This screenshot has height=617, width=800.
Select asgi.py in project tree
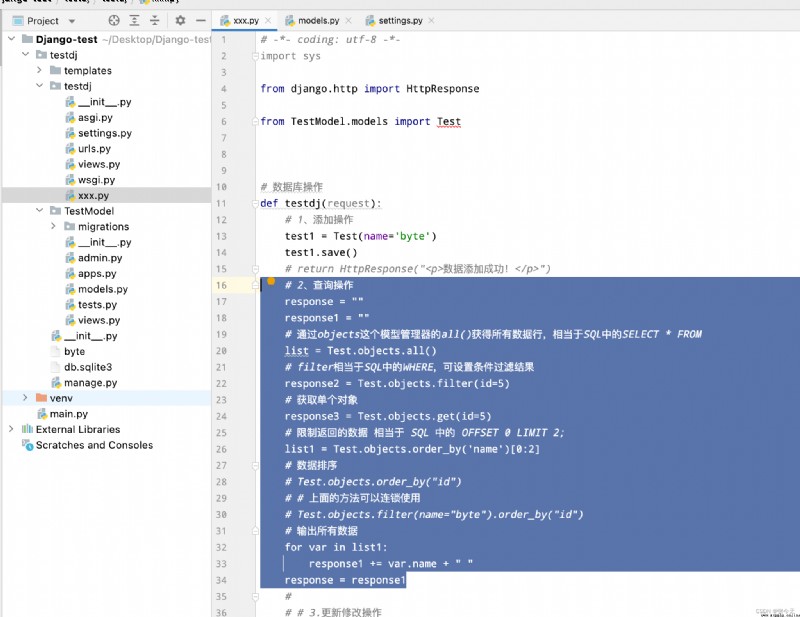[95, 117]
